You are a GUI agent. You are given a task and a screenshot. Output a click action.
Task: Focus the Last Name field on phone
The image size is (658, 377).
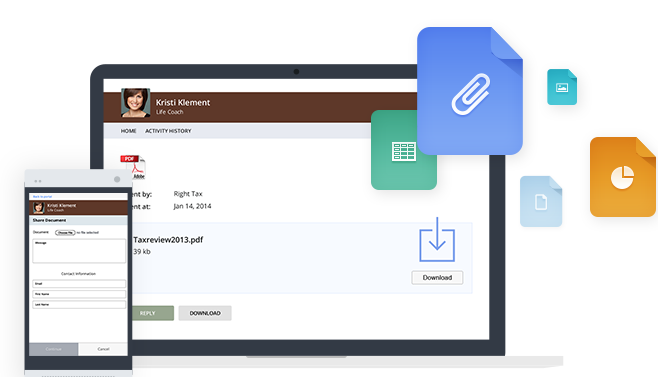tap(79, 305)
